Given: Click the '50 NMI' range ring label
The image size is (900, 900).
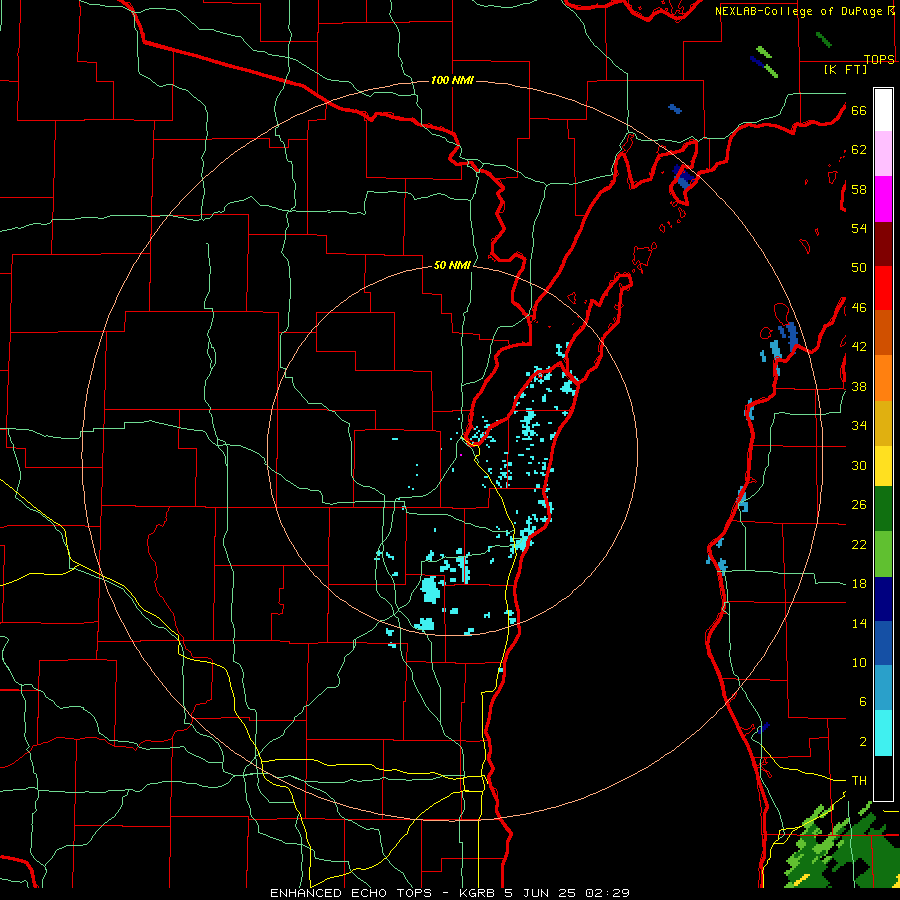Looking at the screenshot, I should [452, 265].
